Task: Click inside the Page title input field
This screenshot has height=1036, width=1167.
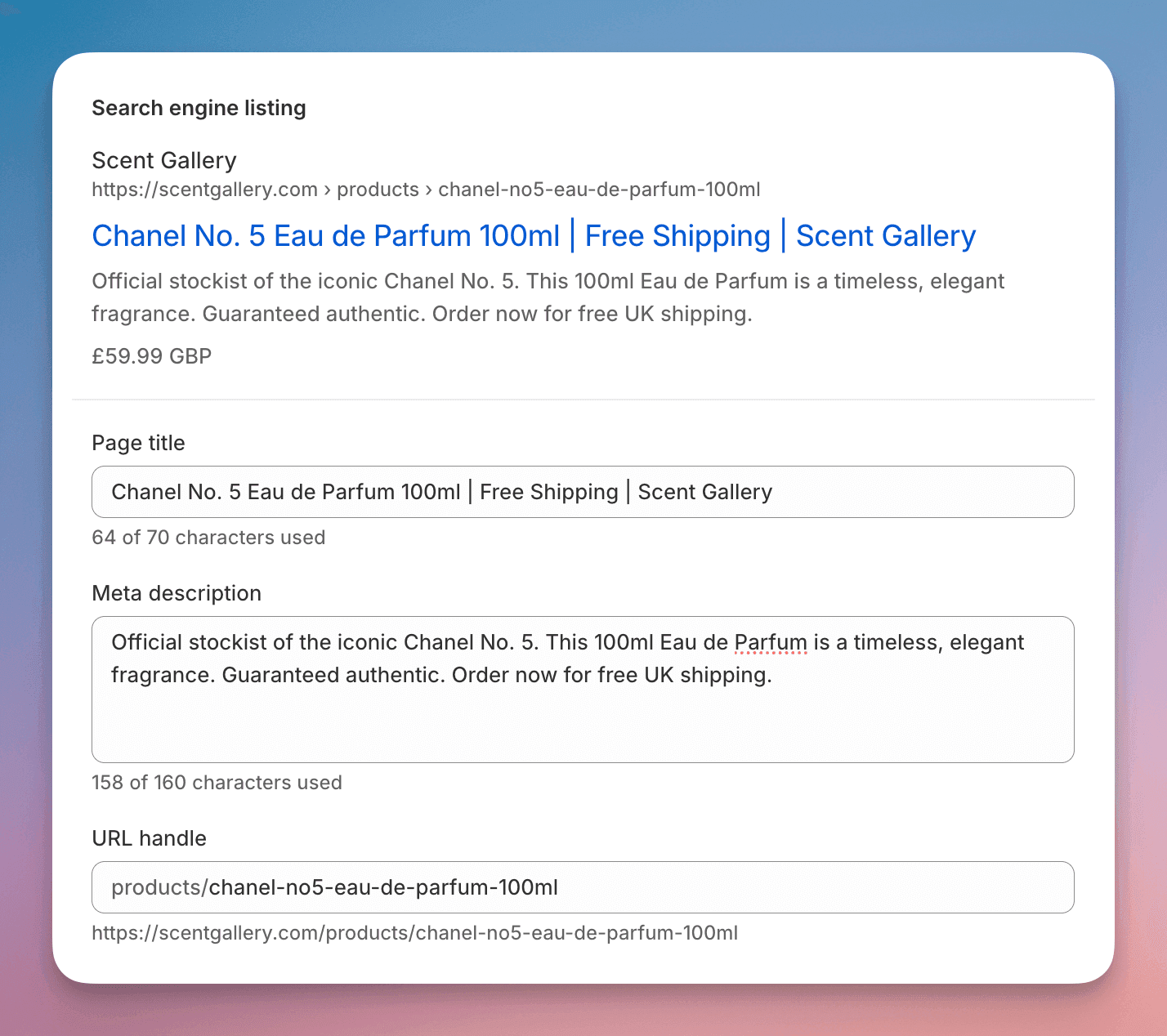Action: 582,492
